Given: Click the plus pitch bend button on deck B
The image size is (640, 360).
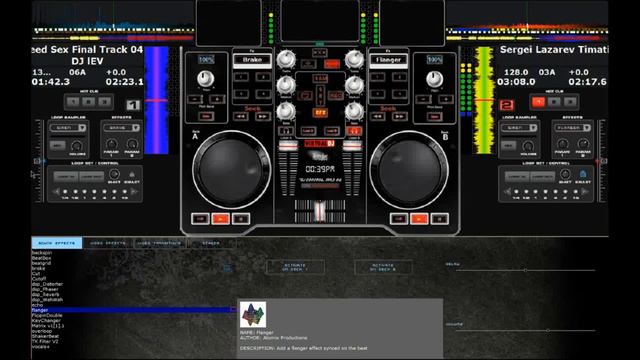Looking at the screenshot, I should coord(446,99).
